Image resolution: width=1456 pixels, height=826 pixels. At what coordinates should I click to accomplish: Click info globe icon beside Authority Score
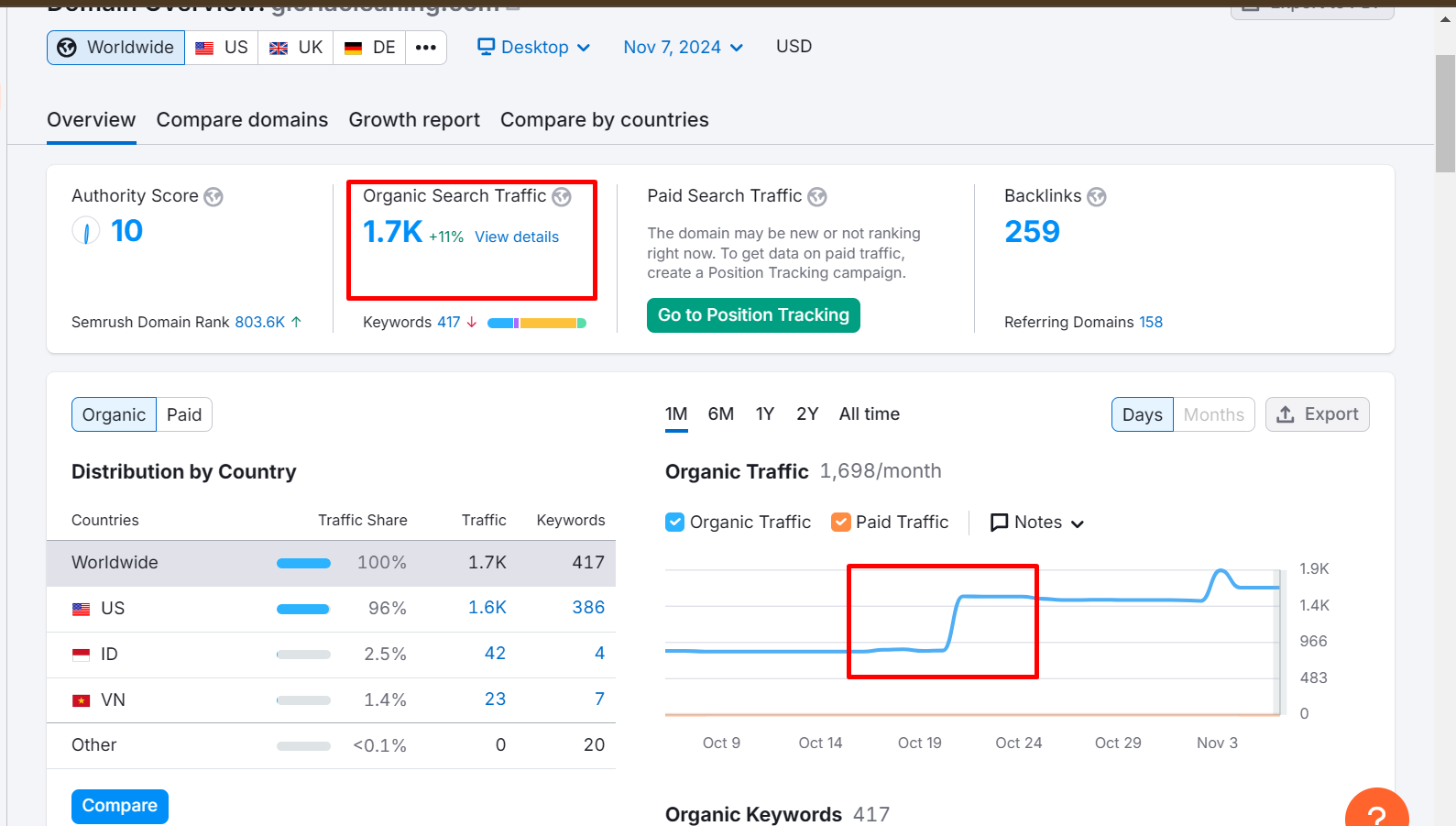click(x=213, y=197)
